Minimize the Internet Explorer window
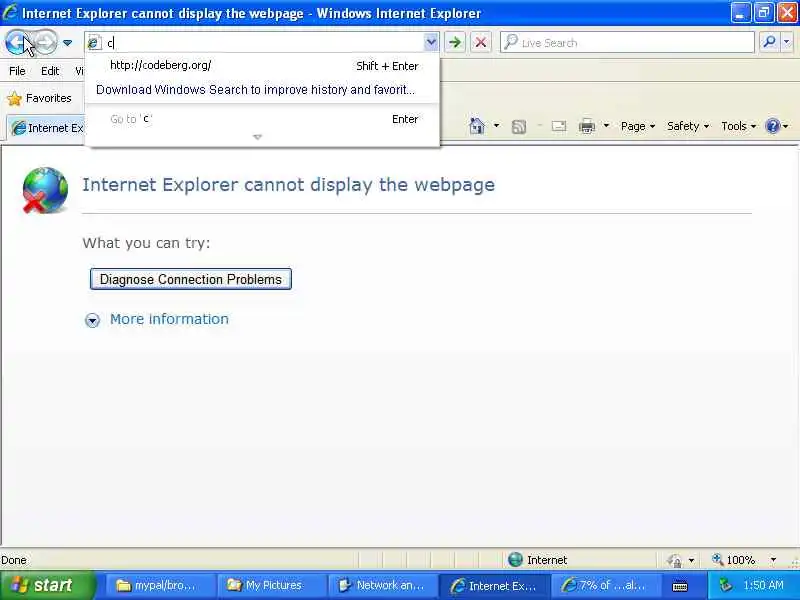The image size is (800, 600). (740, 12)
